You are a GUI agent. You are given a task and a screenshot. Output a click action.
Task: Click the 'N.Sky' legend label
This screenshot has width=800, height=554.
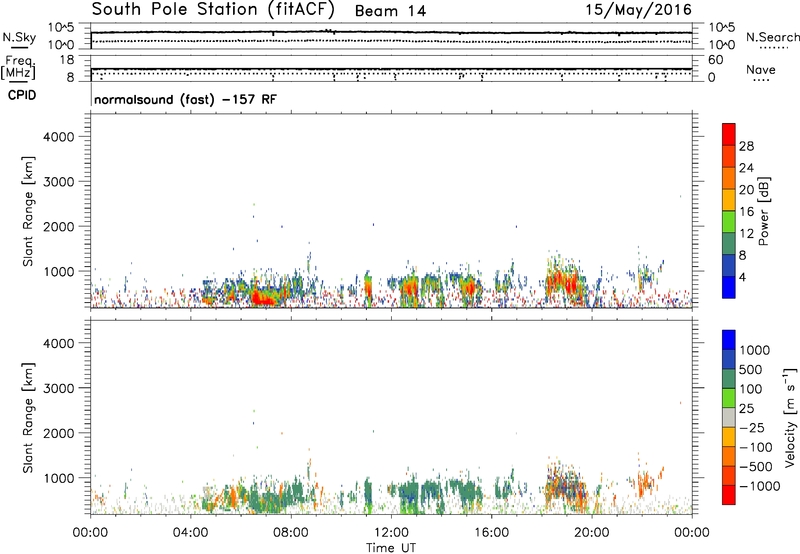19,37
